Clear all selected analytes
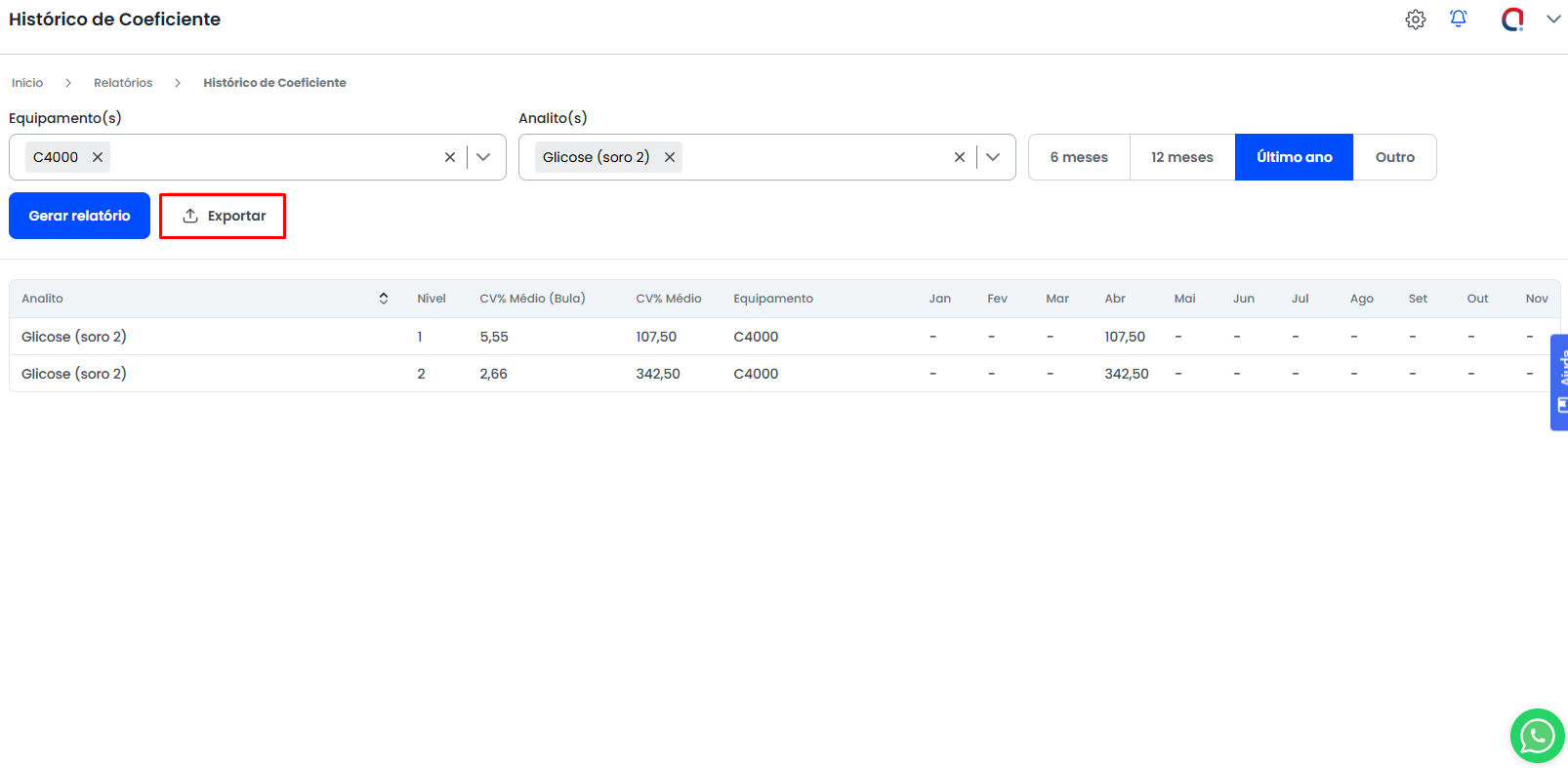This screenshot has width=1568, height=768. point(960,157)
